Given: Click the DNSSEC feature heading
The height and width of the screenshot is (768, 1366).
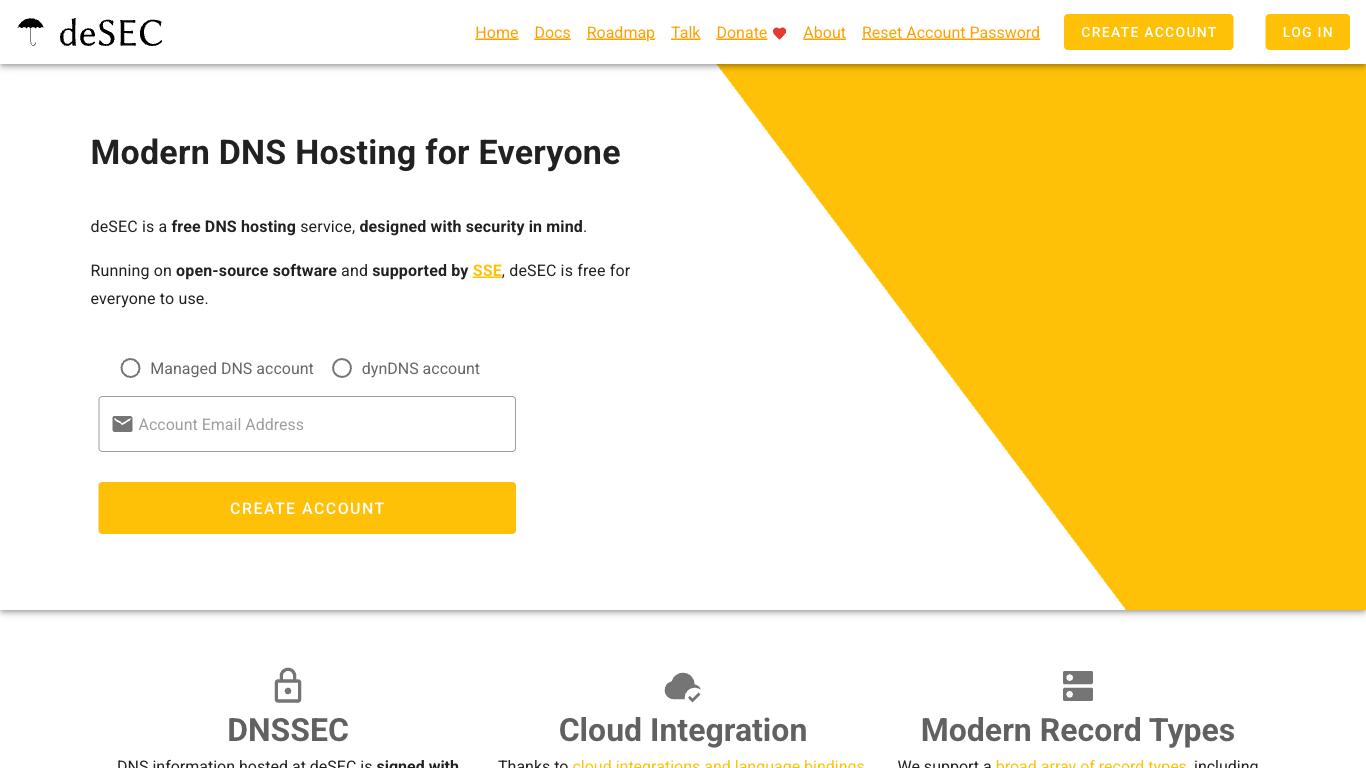Looking at the screenshot, I should [288, 730].
